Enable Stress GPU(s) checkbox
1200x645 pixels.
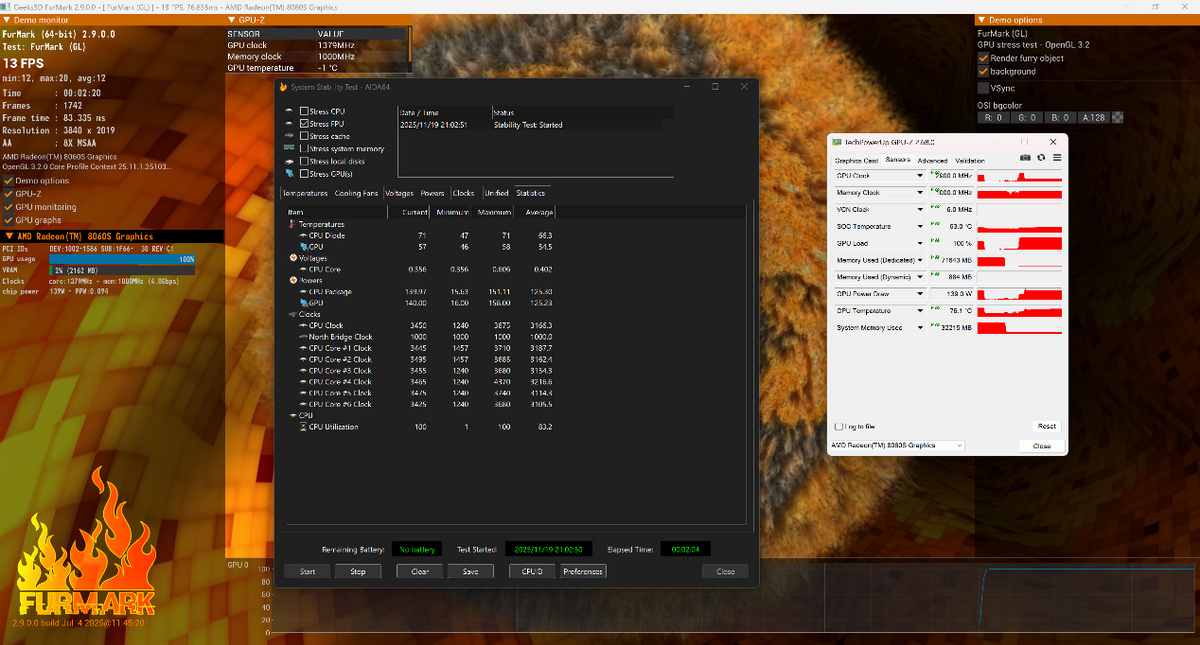(304, 173)
